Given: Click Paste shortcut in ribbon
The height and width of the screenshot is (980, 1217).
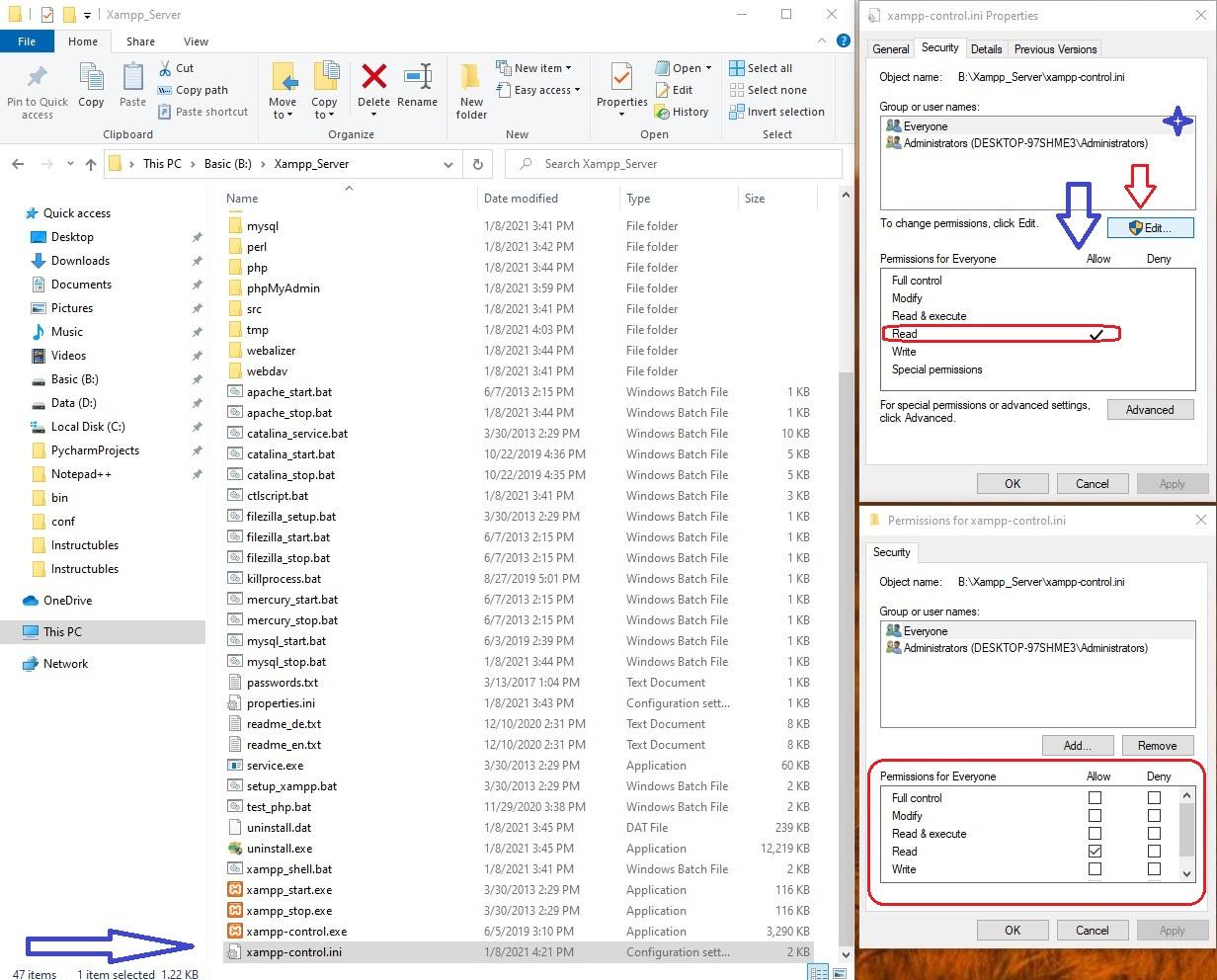Looking at the screenshot, I should click(x=203, y=112).
